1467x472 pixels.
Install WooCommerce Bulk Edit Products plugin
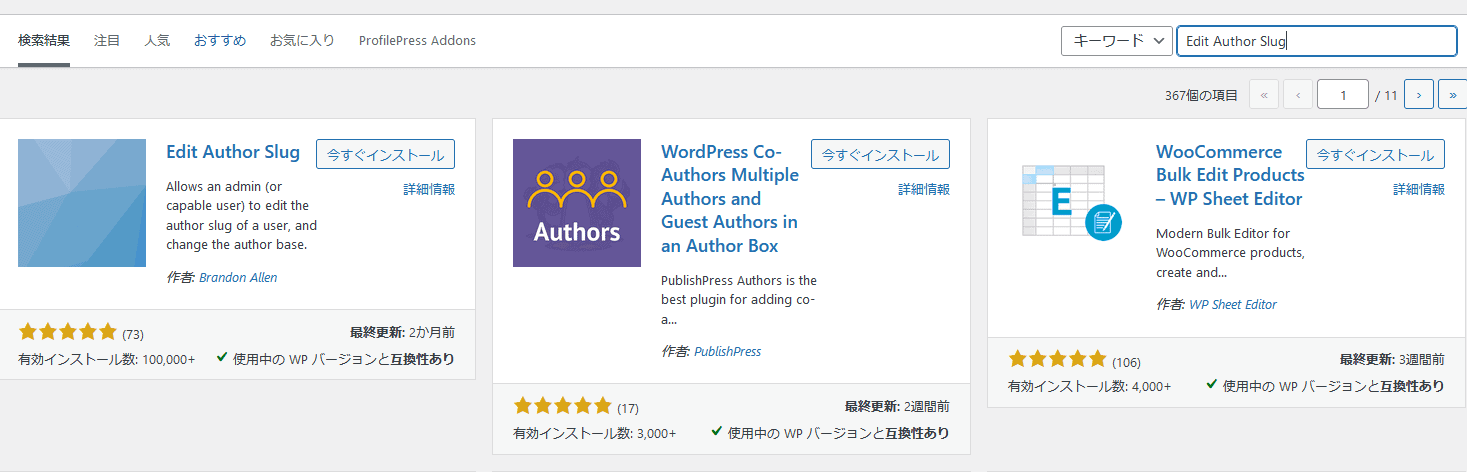pos(1375,154)
